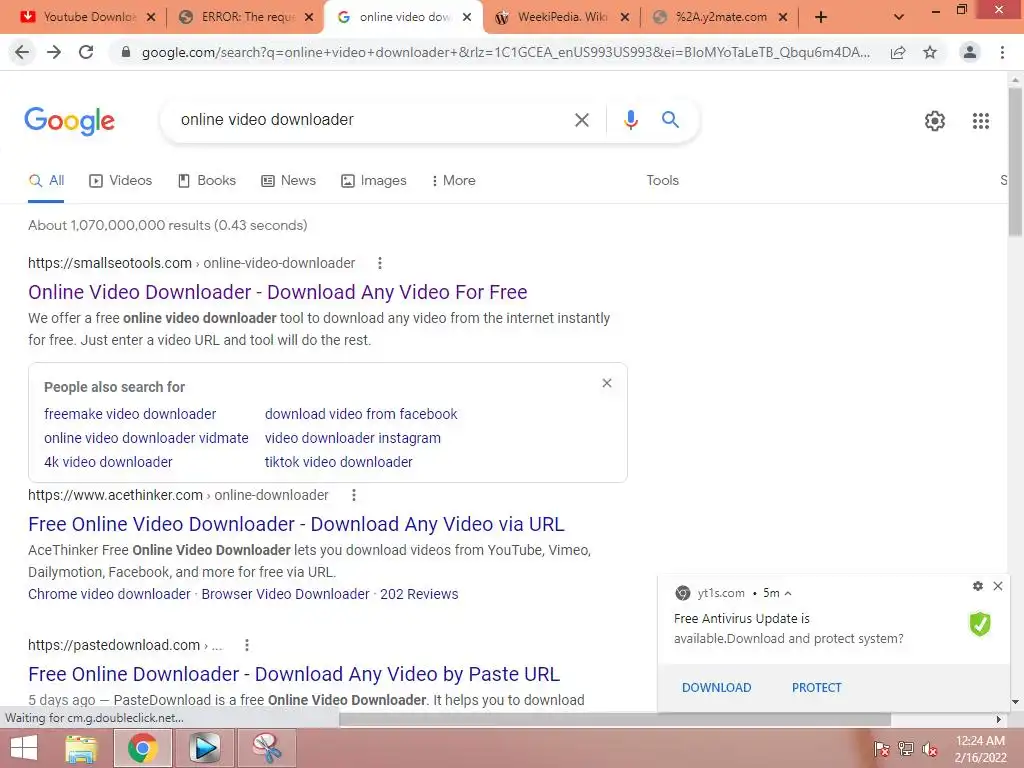Open Chrome profile avatar menu

tap(970, 52)
